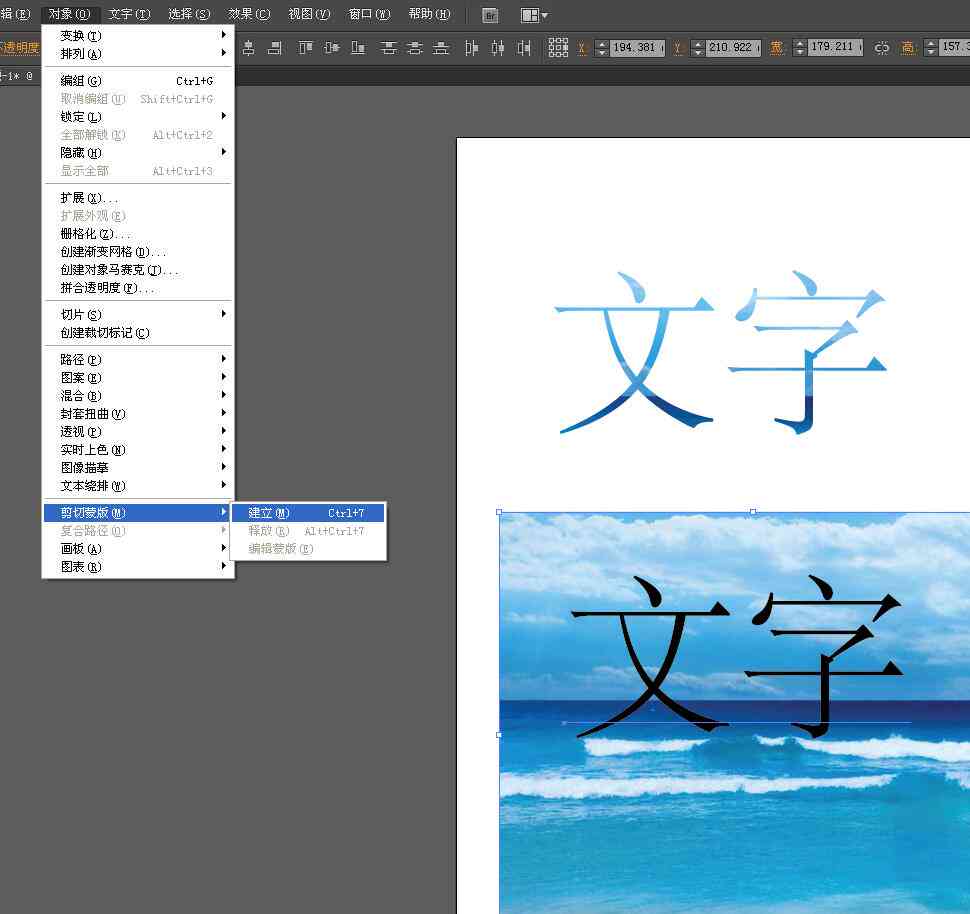Click the orange 不透明度 opacity link
The width and height of the screenshot is (970, 914).
[x=19, y=48]
